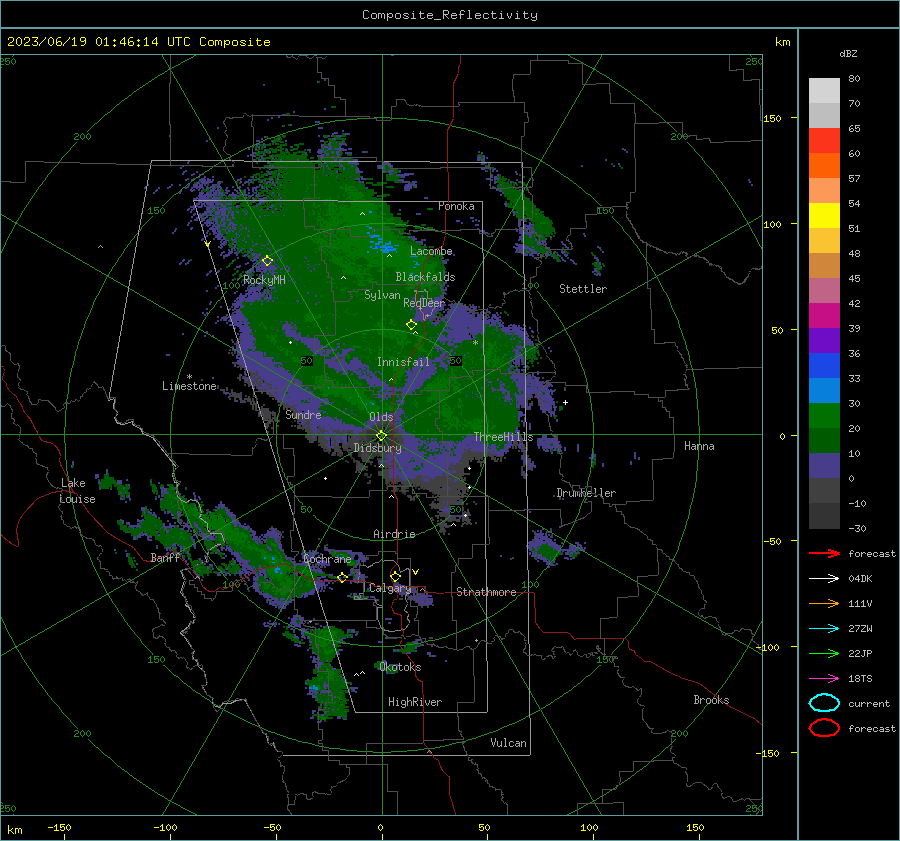Click the Sylvan label

click(382, 295)
